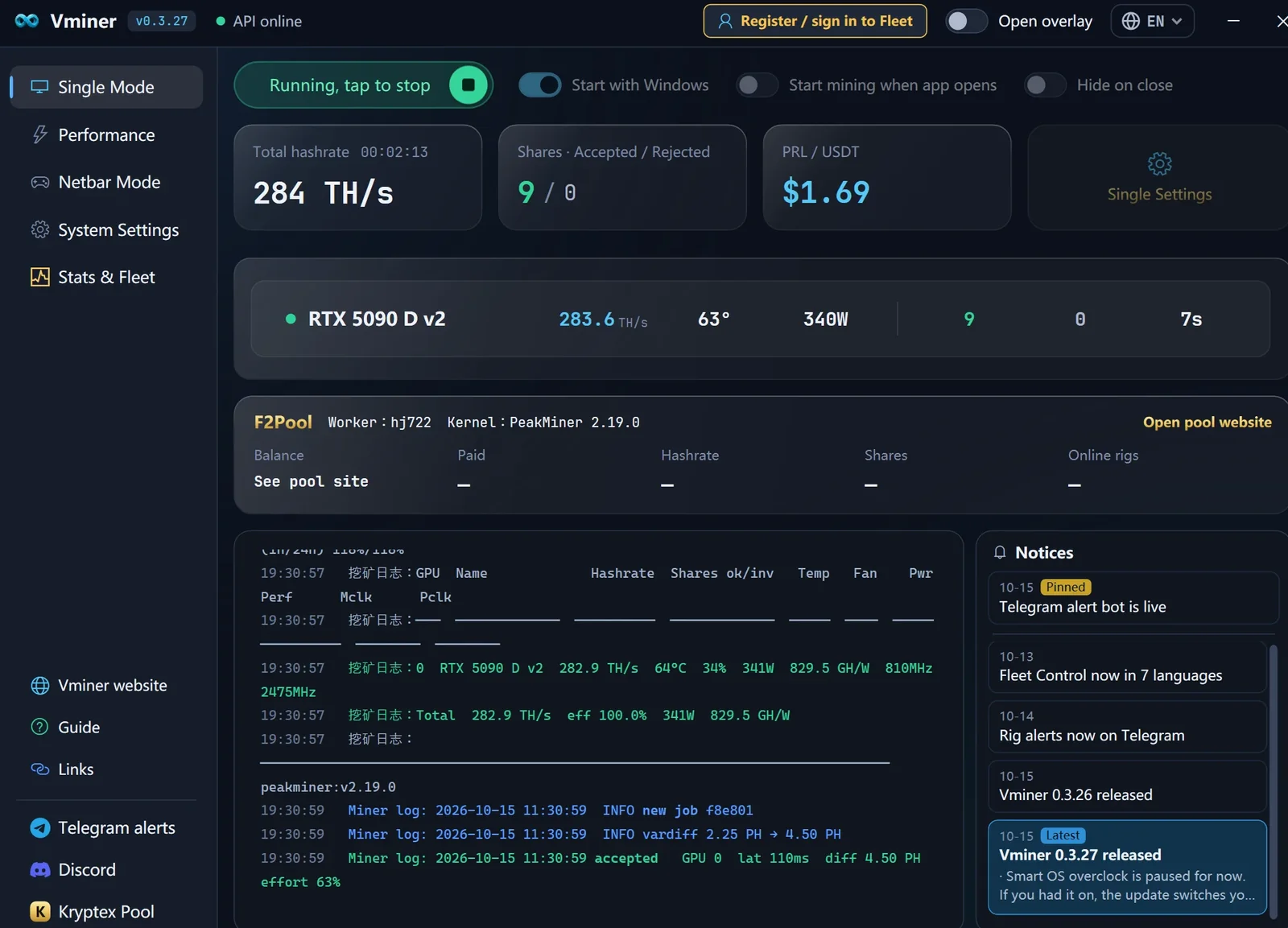Click the green status dot beside RTX 5090 D v2
The height and width of the screenshot is (928, 1288).
[291, 319]
